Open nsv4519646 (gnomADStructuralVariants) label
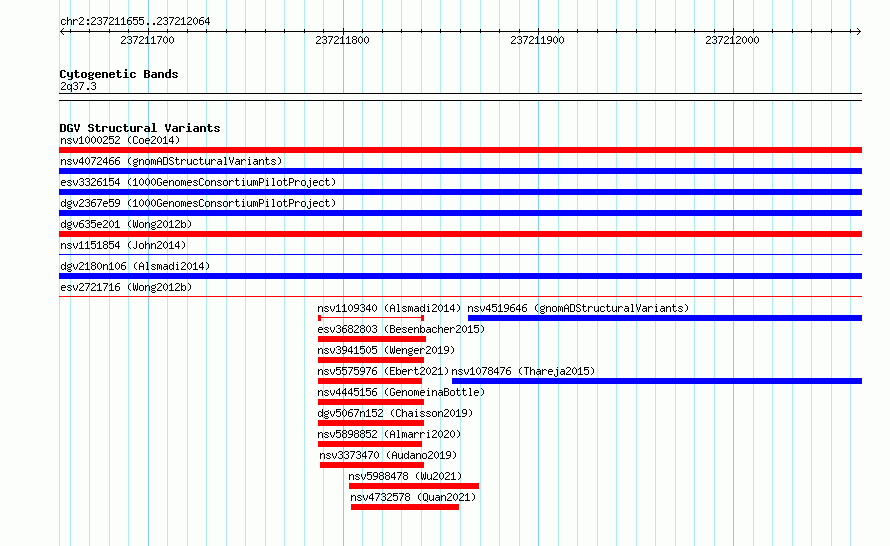This screenshot has width=890, height=546. point(578,308)
